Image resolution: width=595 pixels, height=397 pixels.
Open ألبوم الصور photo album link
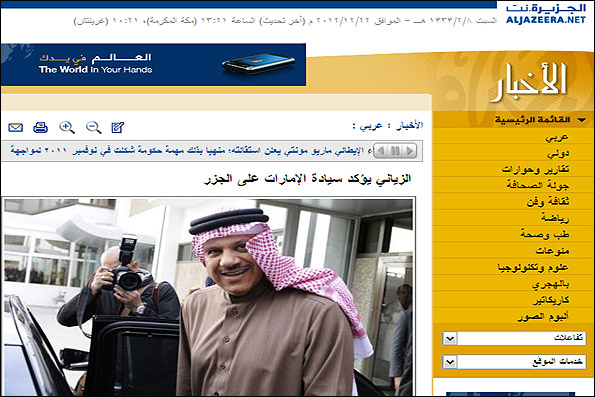[543, 317]
